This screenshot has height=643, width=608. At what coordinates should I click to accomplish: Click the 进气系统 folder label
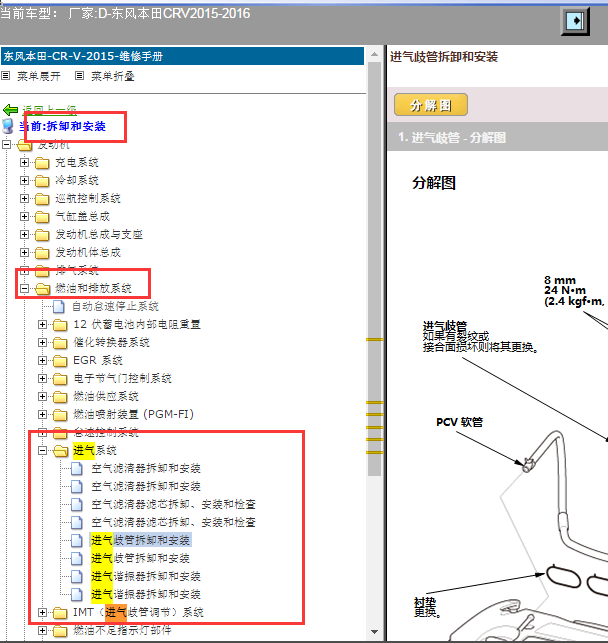(x=95, y=450)
